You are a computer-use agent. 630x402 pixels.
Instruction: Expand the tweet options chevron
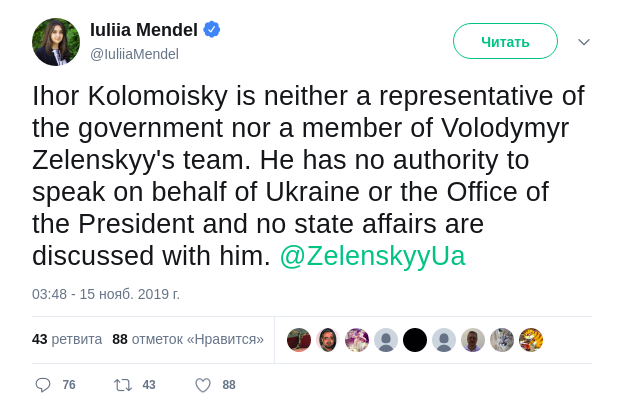(584, 42)
